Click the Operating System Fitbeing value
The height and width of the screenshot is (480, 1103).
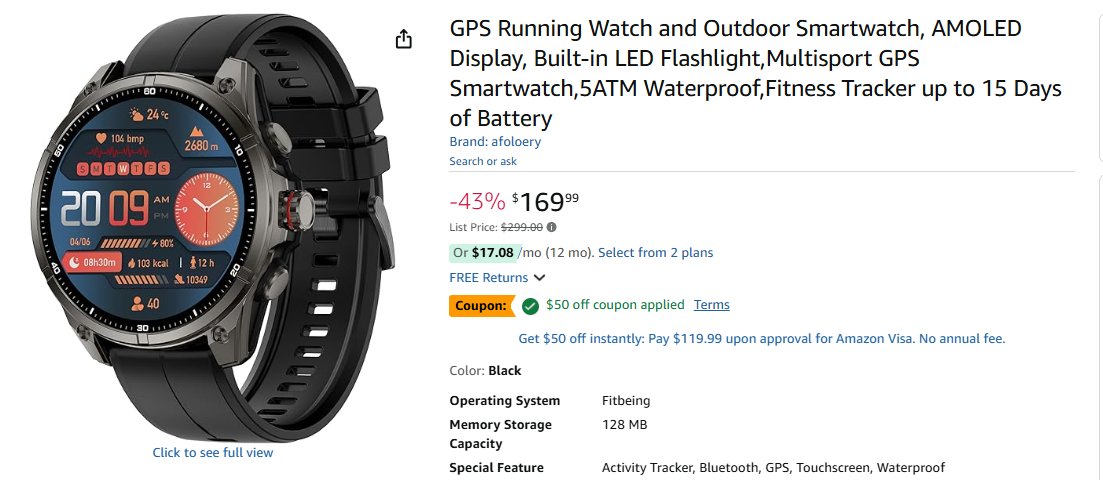(625, 401)
